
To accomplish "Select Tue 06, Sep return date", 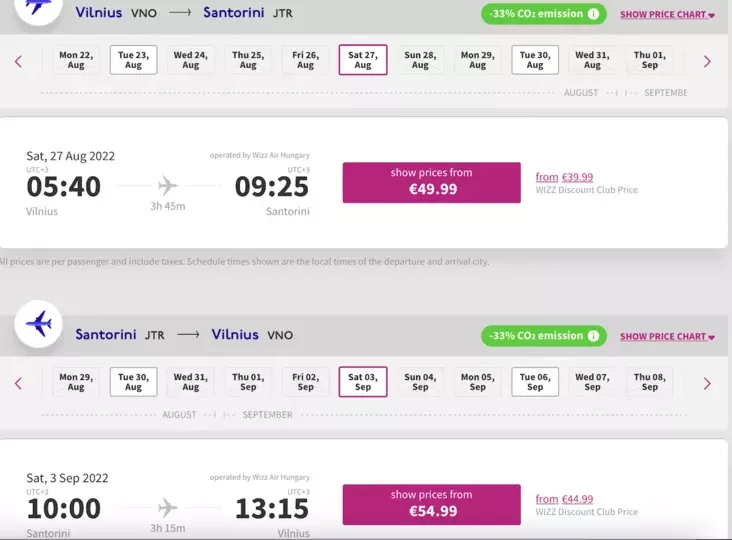I will pos(535,382).
